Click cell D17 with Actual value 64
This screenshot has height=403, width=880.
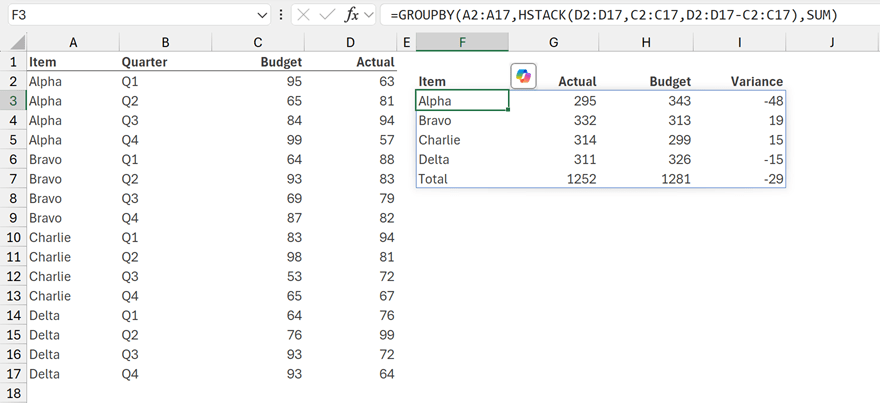350,374
